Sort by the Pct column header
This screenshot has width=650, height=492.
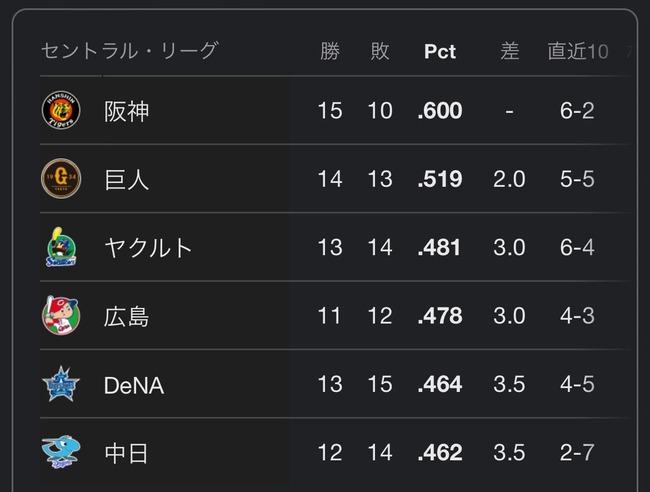[440, 51]
